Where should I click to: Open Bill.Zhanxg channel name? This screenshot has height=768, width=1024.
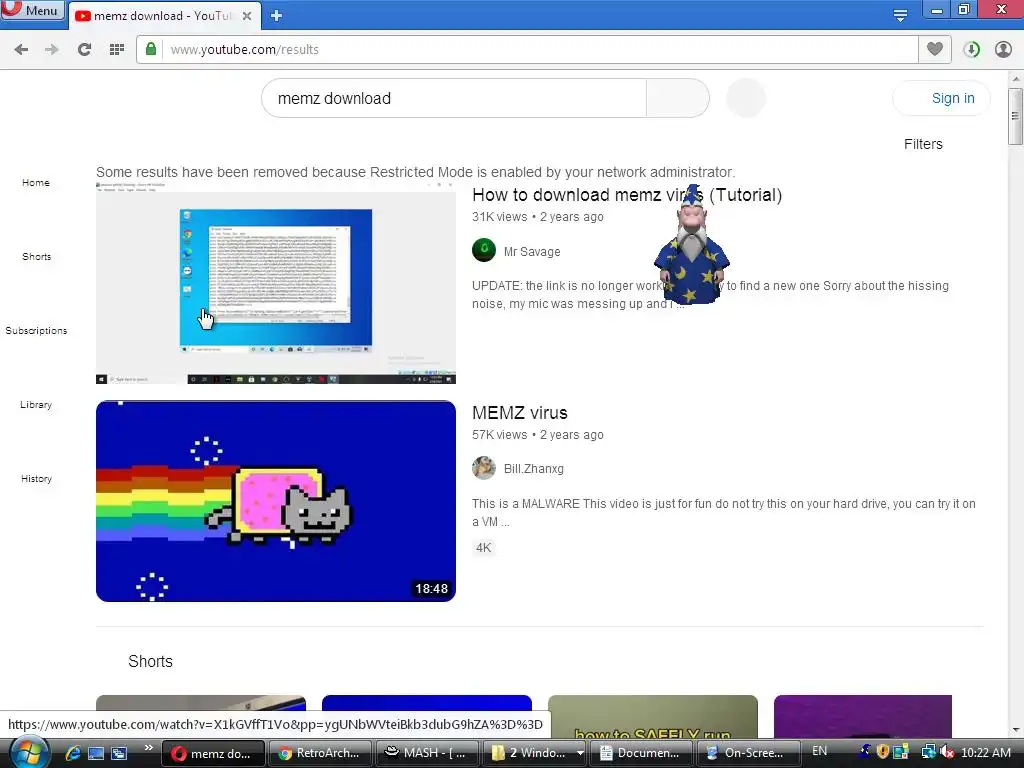(534, 469)
